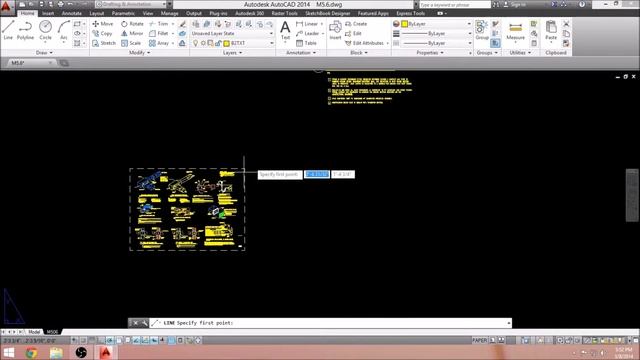Select the Arc tool
640x360 pixels.
64,30
